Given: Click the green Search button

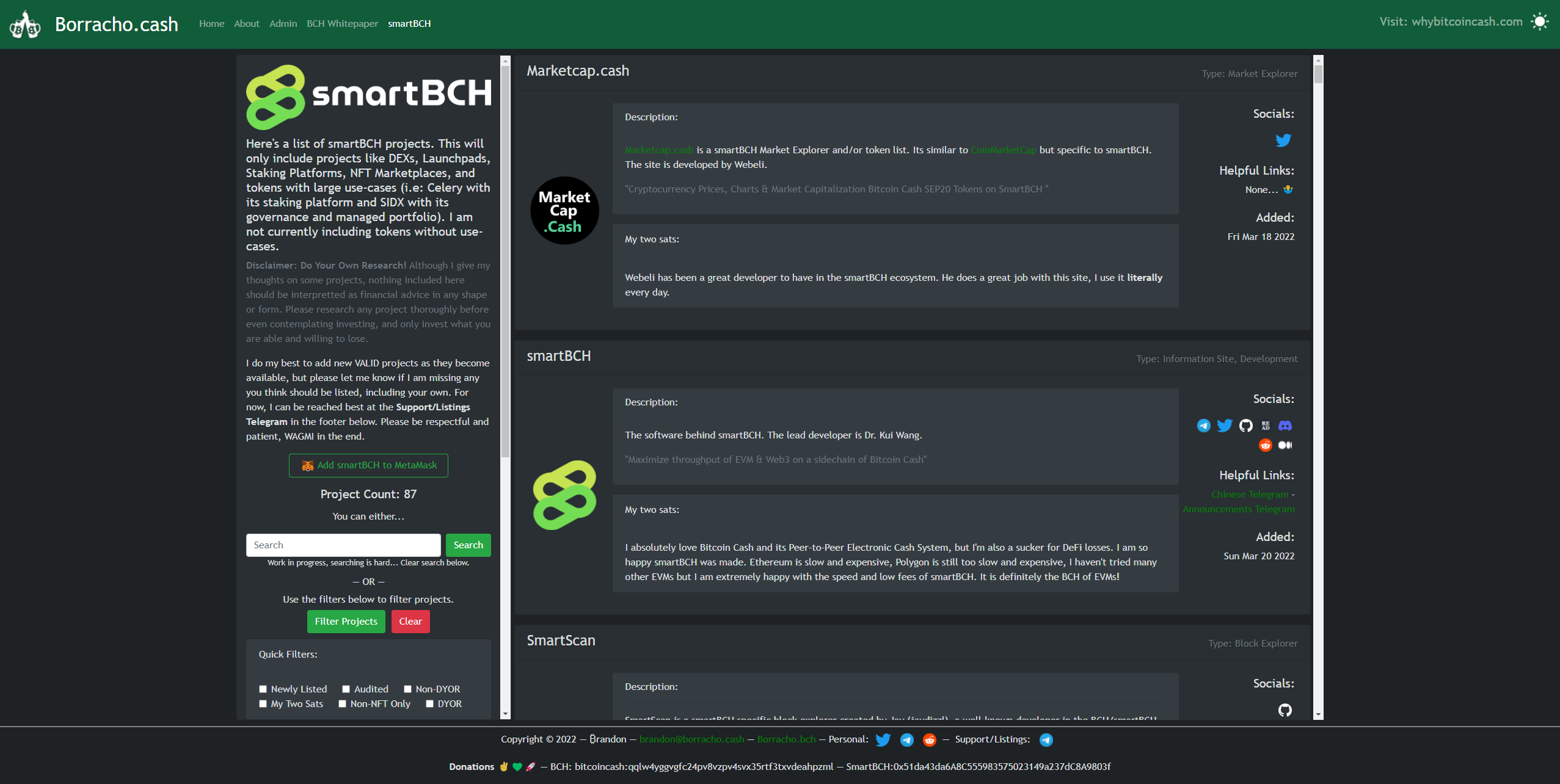Looking at the screenshot, I should [x=468, y=545].
